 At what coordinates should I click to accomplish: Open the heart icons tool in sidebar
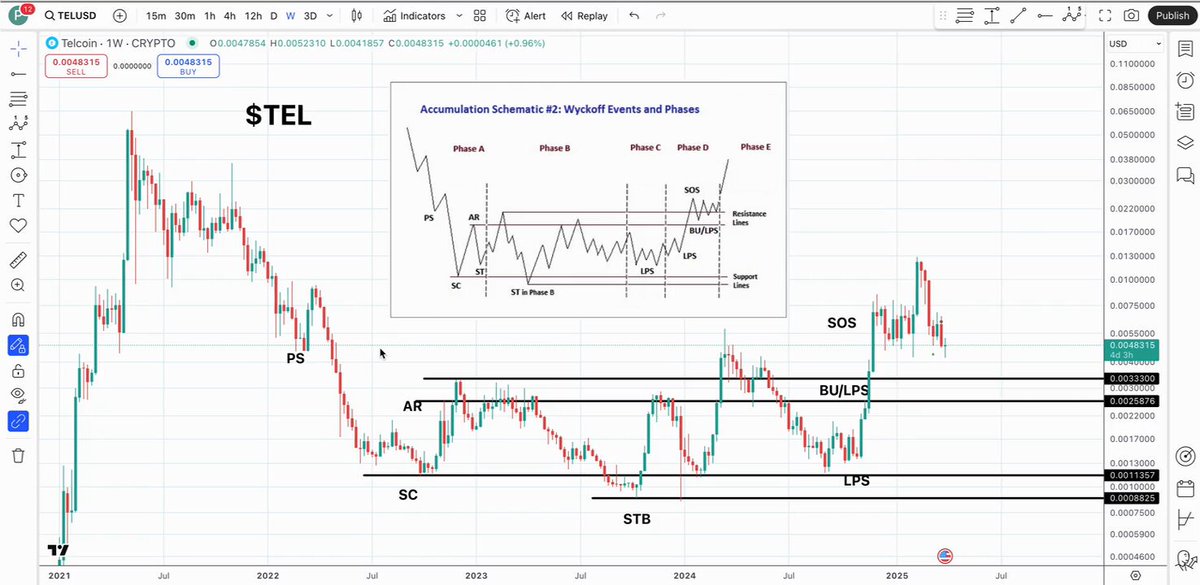click(18, 226)
